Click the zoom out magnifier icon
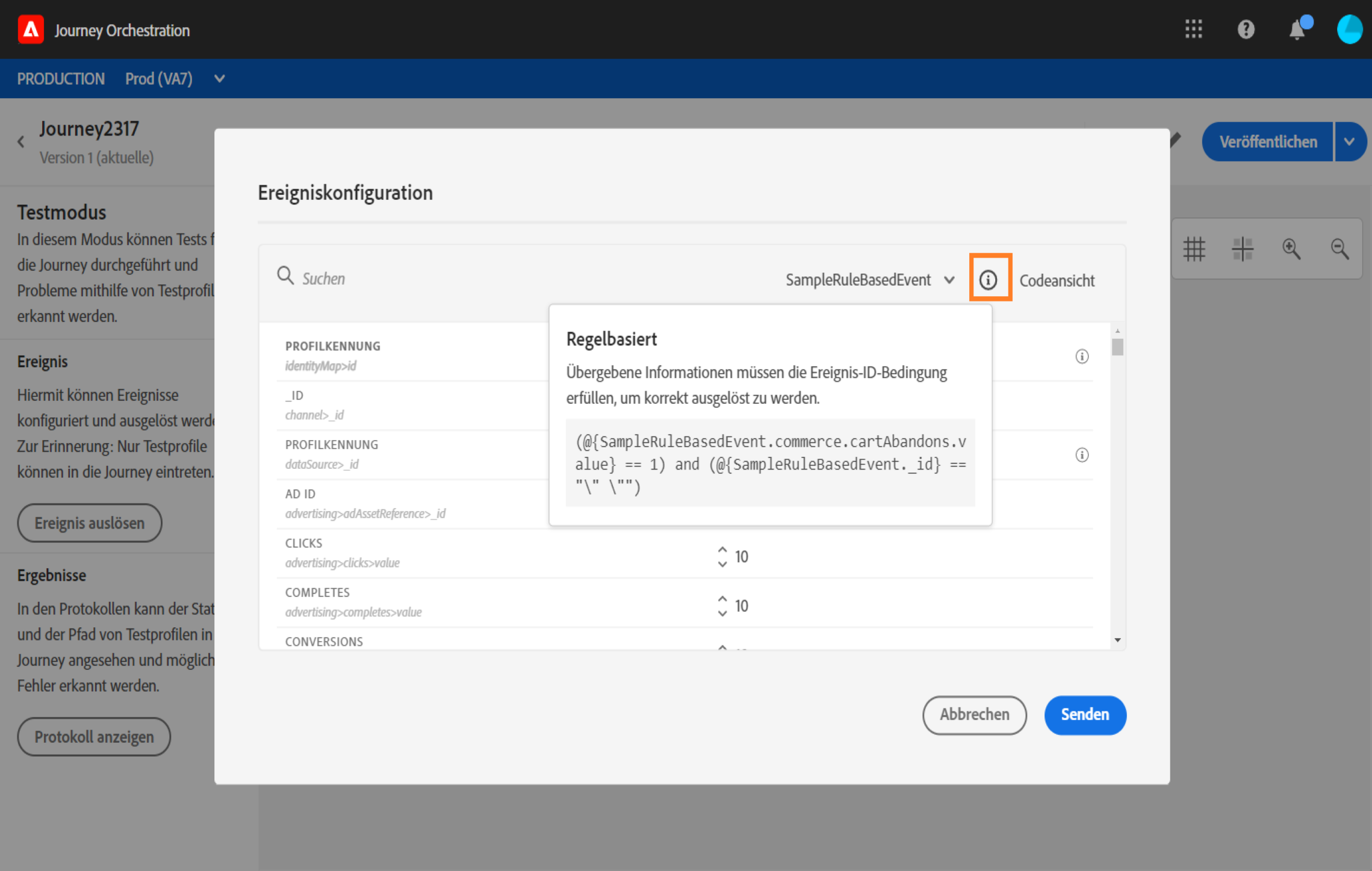Viewport: 1372px width, 871px height. (1340, 249)
